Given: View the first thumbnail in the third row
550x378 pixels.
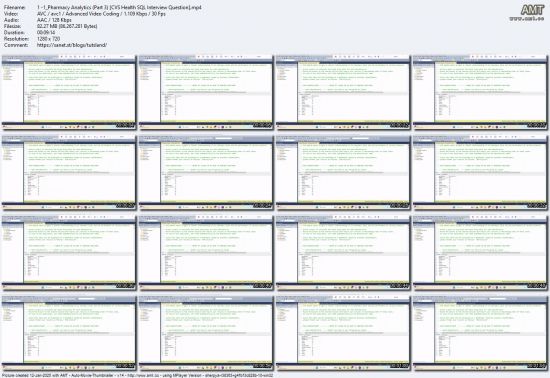Looking at the screenshot, I should tap(69, 252).
